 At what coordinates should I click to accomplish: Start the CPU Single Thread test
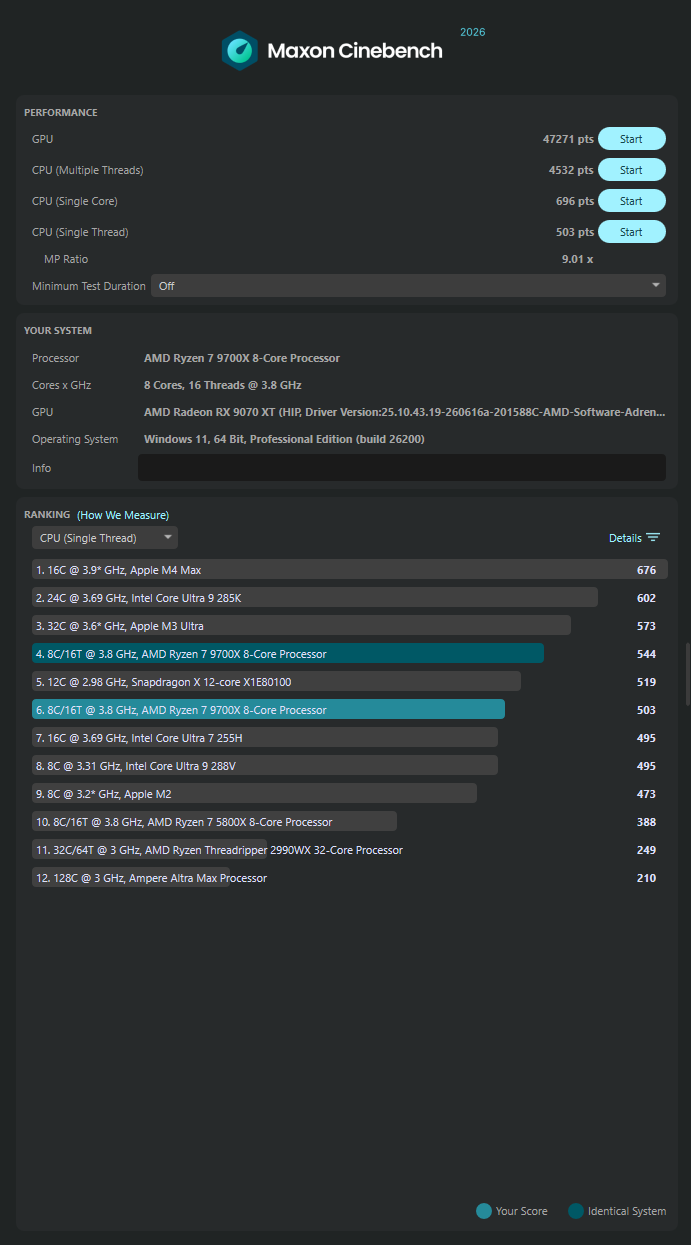point(631,232)
